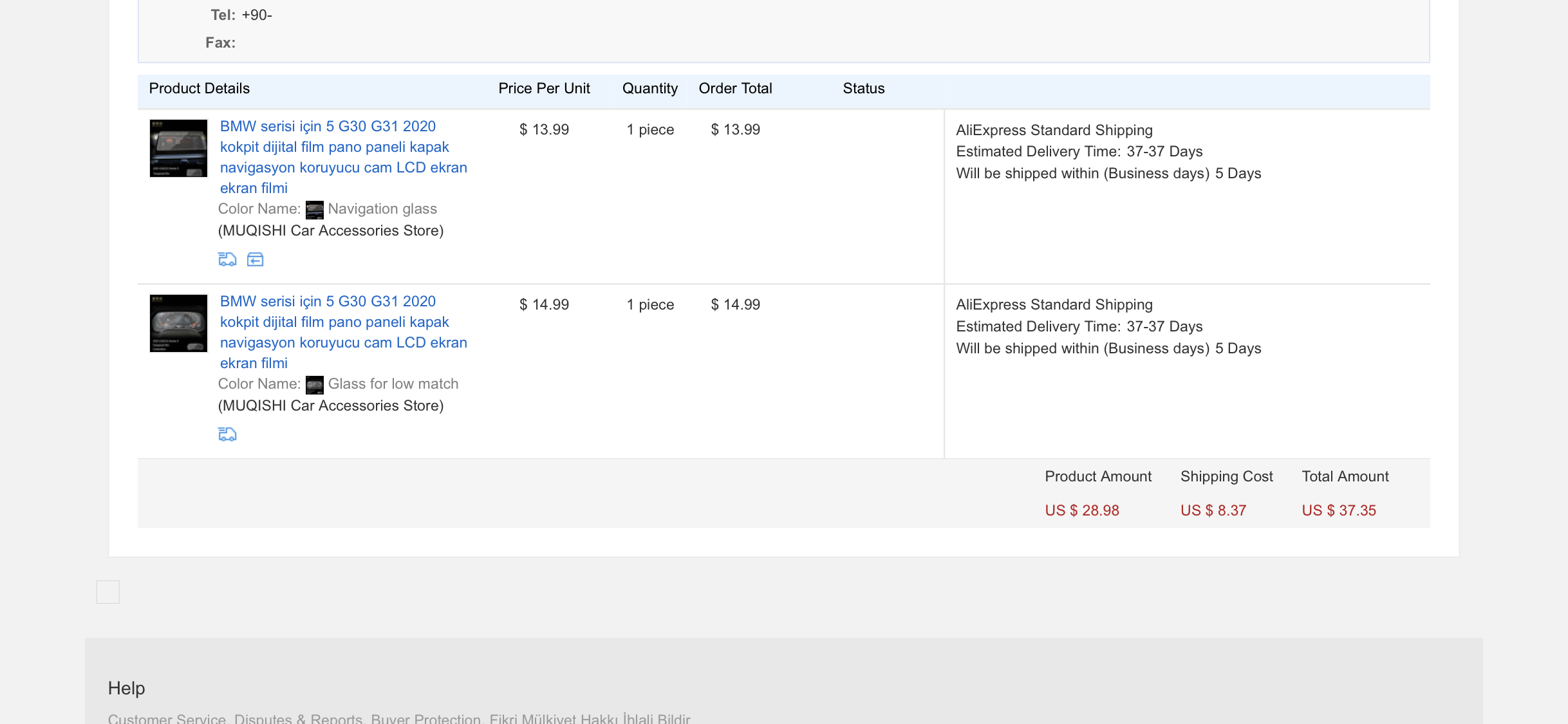The image size is (1568, 724).
Task: Tick the small empty checkbox below the order table
Action: (x=108, y=592)
